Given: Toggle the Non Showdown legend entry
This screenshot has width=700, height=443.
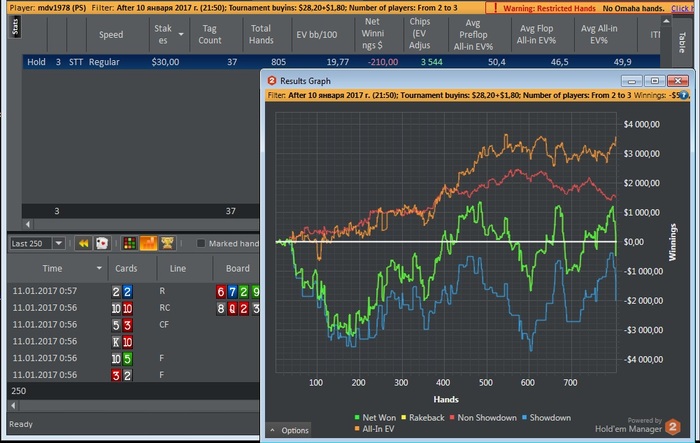Looking at the screenshot, I should (x=483, y=418).
